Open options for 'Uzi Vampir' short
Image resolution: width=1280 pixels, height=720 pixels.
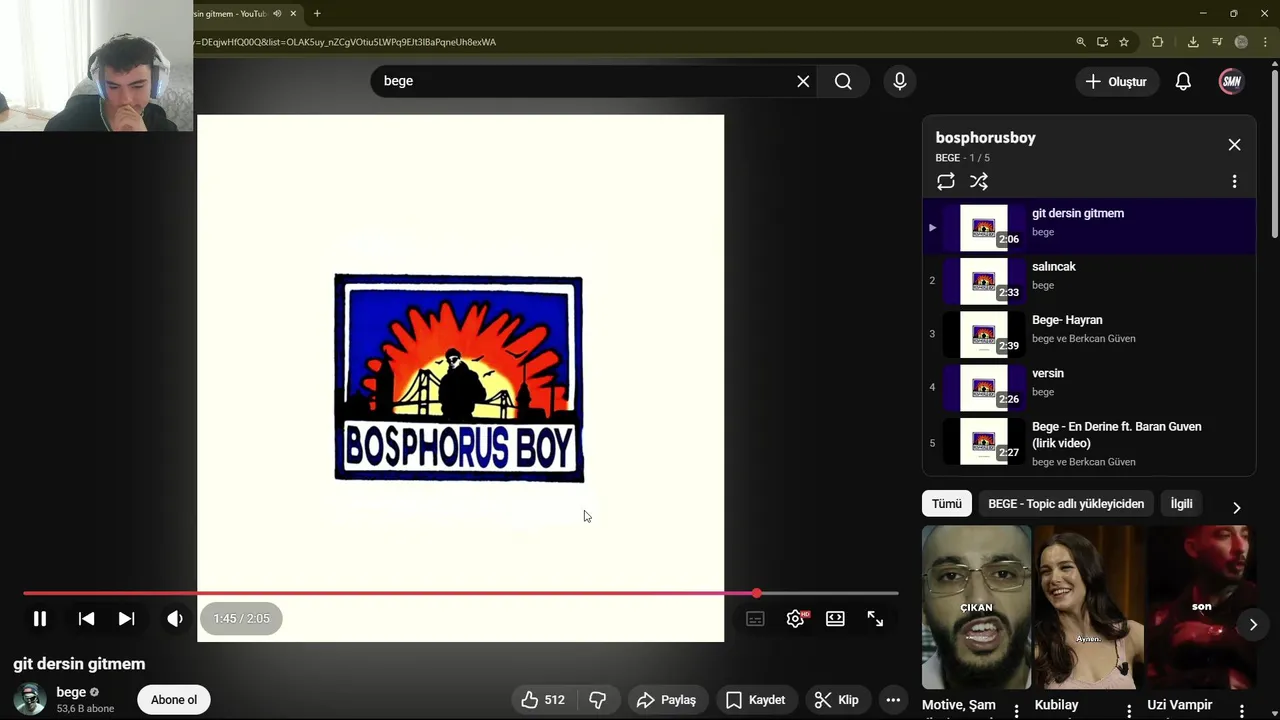click(1242, 710)
